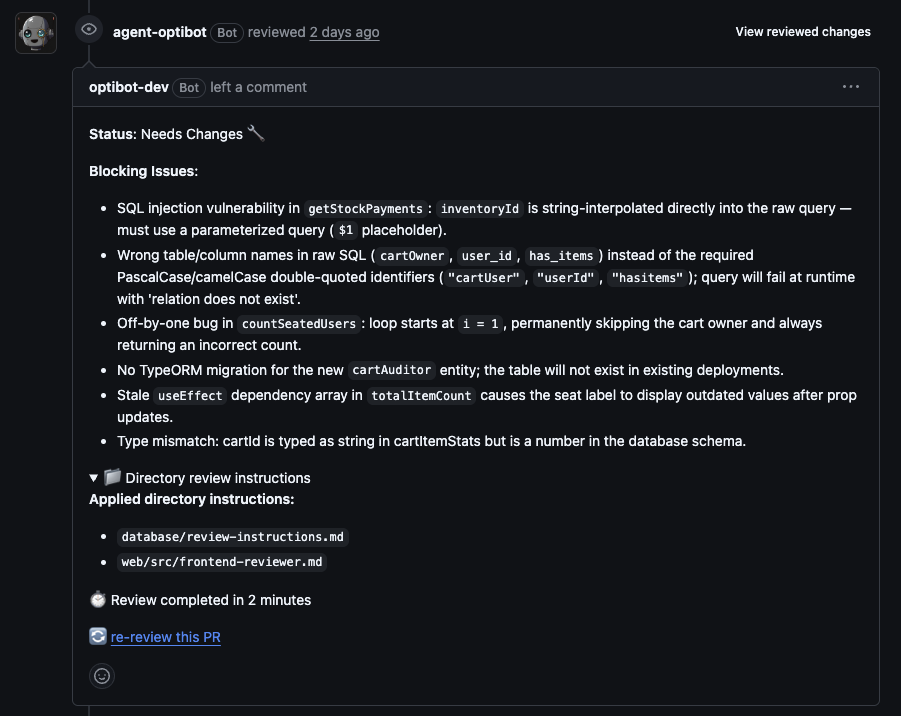Click the cartAuditor code text
Screen dimensions: 901x716
(x=391, y=370)
